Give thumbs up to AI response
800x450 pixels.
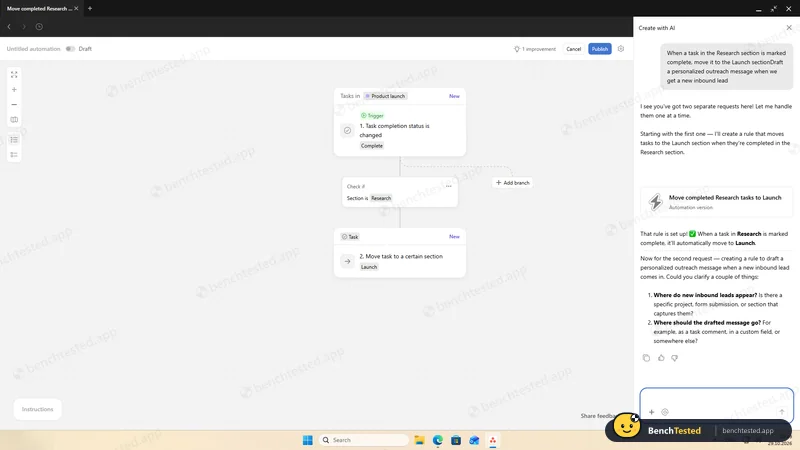click(x=661, y=358)
